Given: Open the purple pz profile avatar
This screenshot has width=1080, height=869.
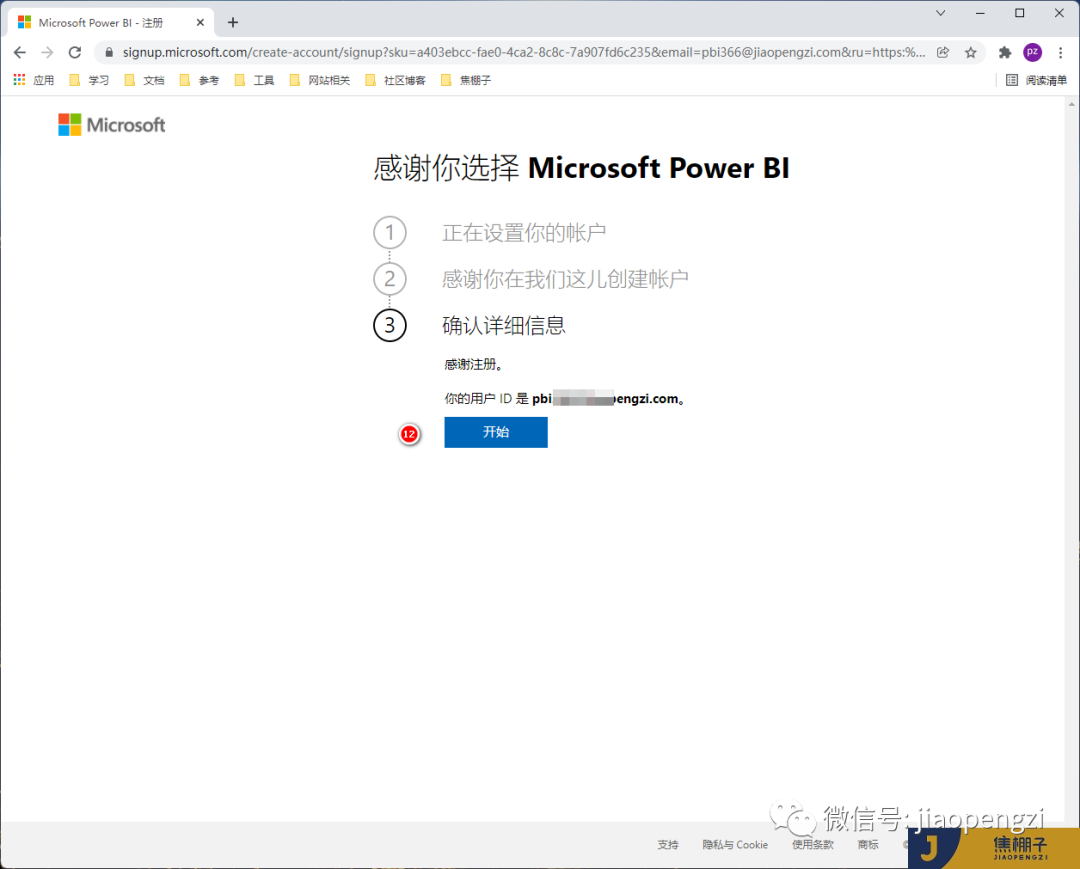Looking at the screenshot, I should tap(1032, 52).
